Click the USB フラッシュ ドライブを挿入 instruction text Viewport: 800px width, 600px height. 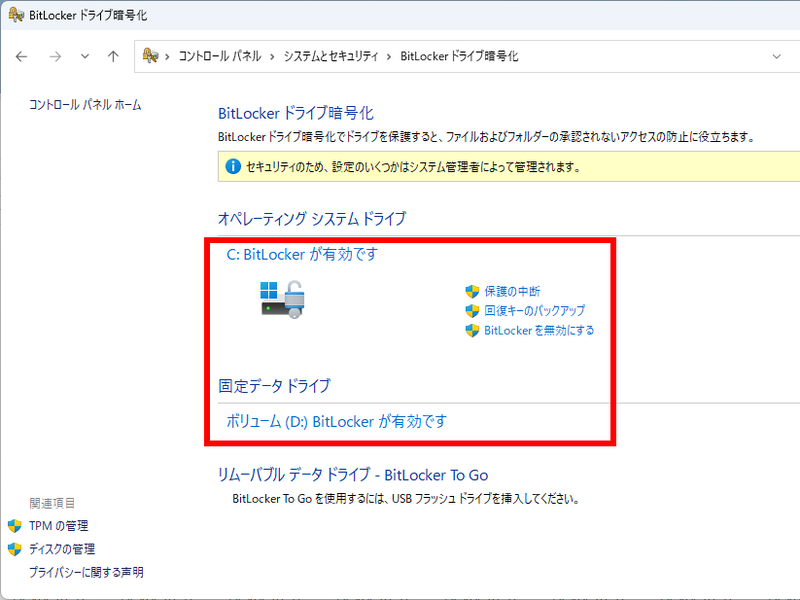click(406, 498)
